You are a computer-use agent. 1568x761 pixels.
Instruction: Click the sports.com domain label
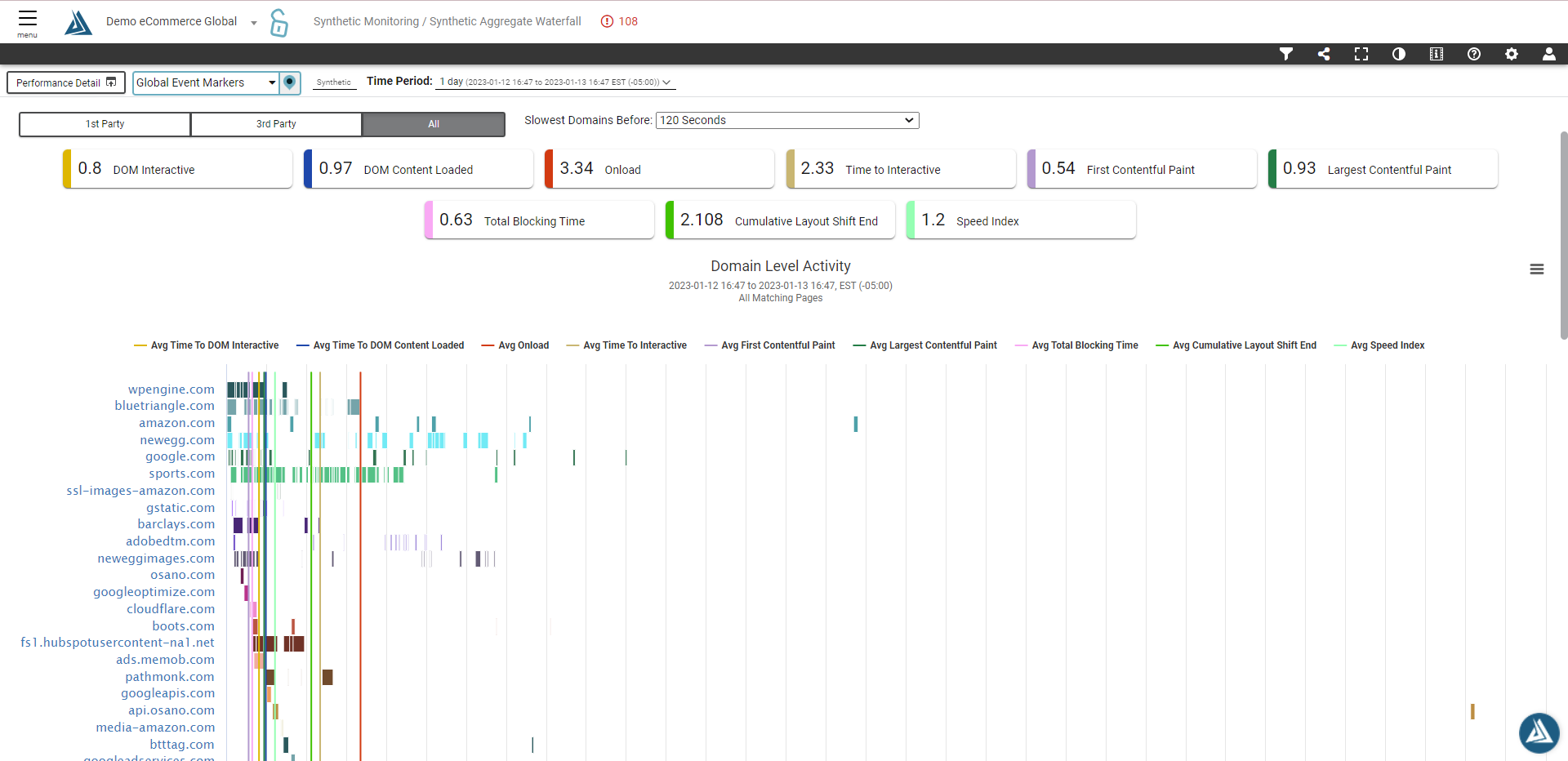(x=182, y=474)
